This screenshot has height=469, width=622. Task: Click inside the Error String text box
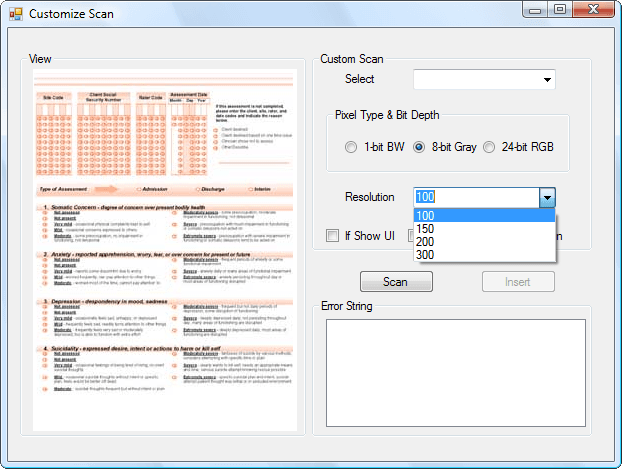click(456, 373)
